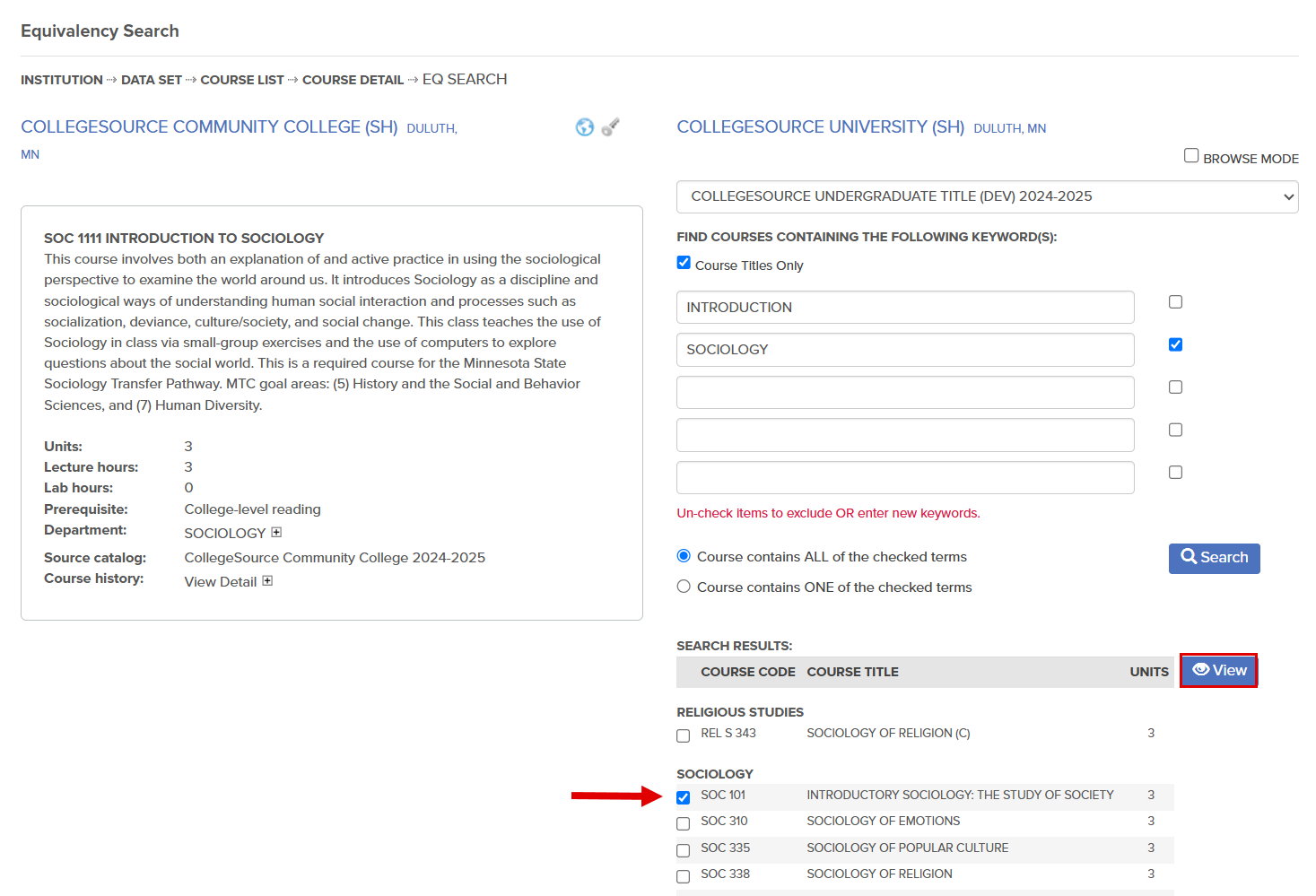Viewport: 1316px width, 896px height.
Task: Click SOCIOLOGY OF POPULAR CULTURE course title
Action: point(908,848)
